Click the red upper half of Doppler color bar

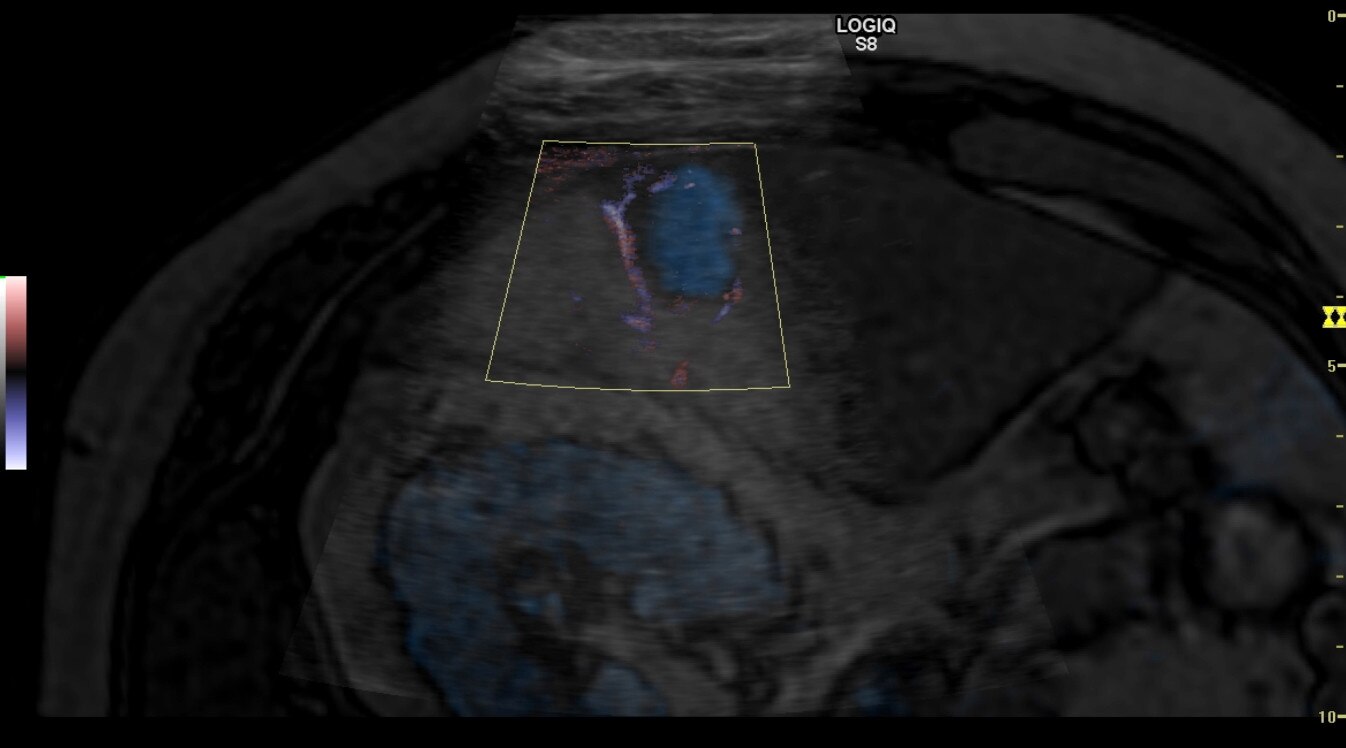pos(16,310)
